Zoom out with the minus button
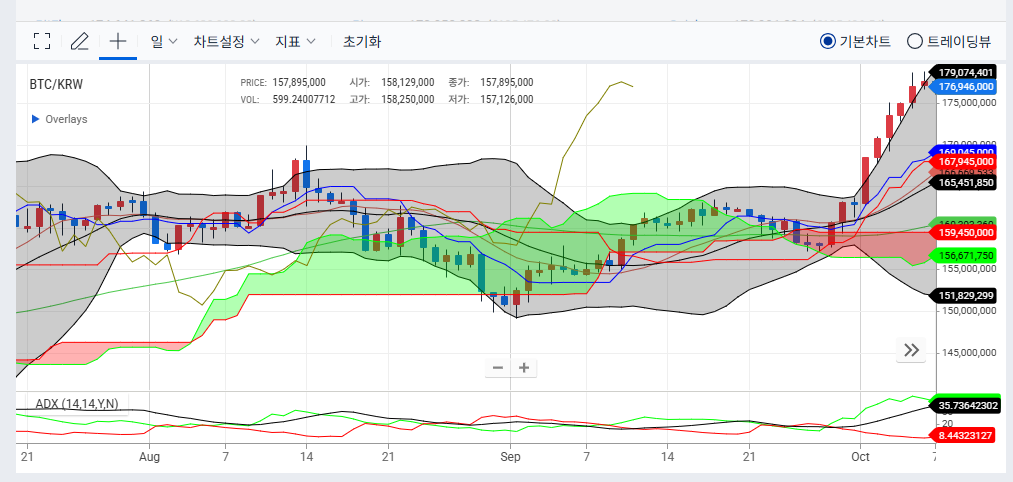This screenshot has height=482, width=1013. tap(498, 367)
